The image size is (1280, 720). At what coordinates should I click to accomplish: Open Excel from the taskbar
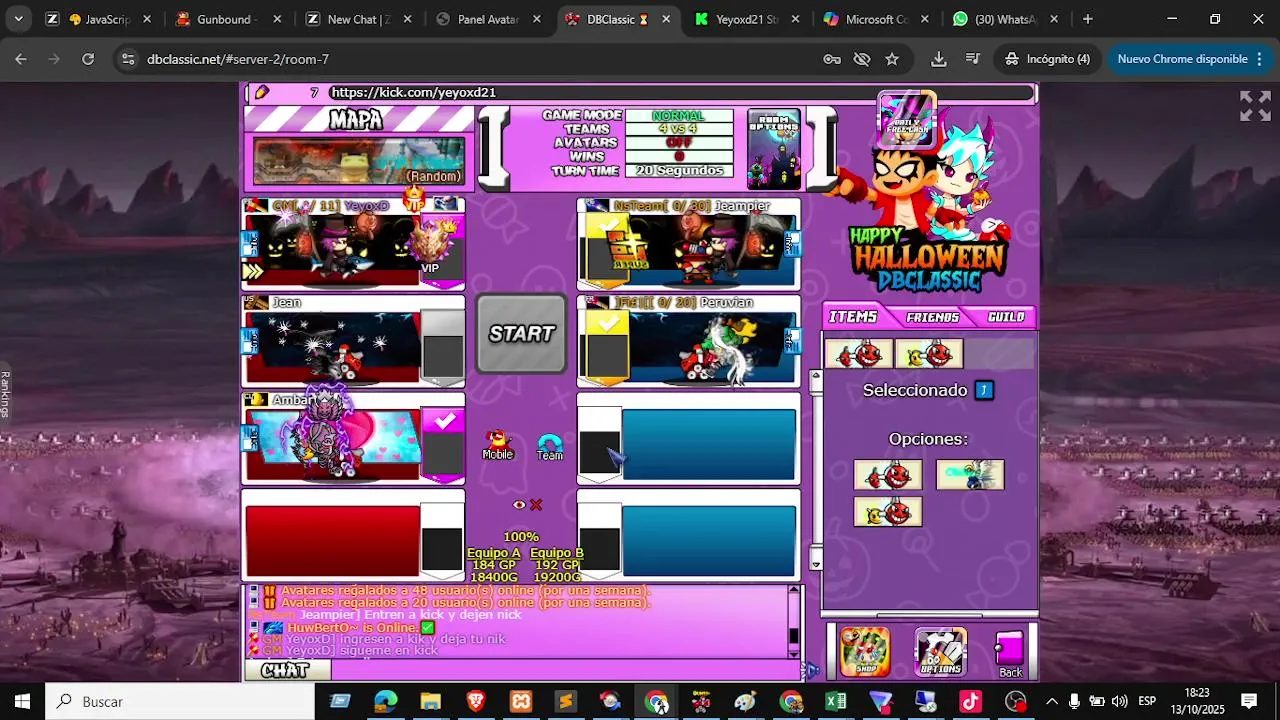pyautogui.click(x=836, y=702)
